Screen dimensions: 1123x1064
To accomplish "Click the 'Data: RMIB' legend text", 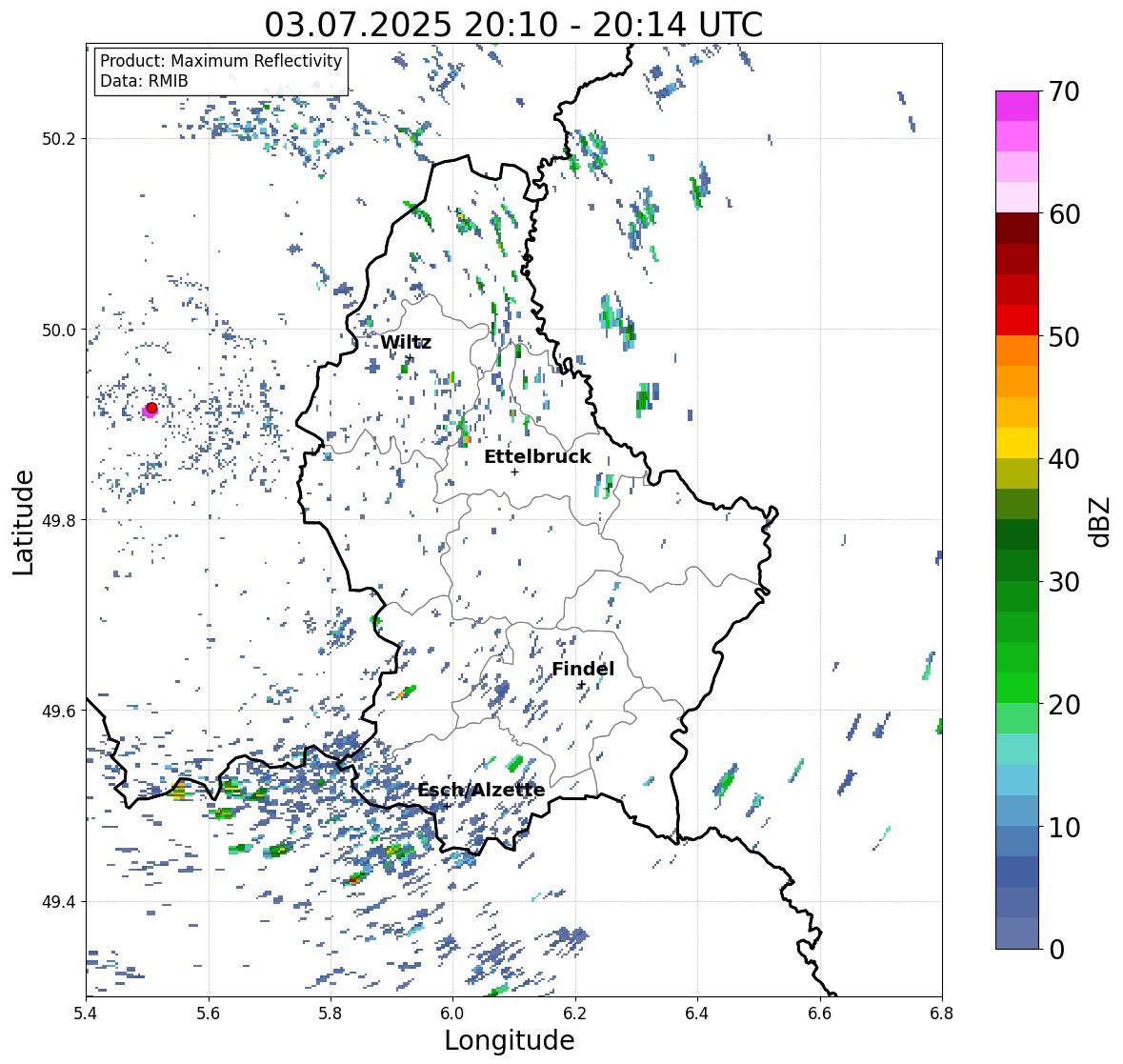I will click(x=144, y=81).
